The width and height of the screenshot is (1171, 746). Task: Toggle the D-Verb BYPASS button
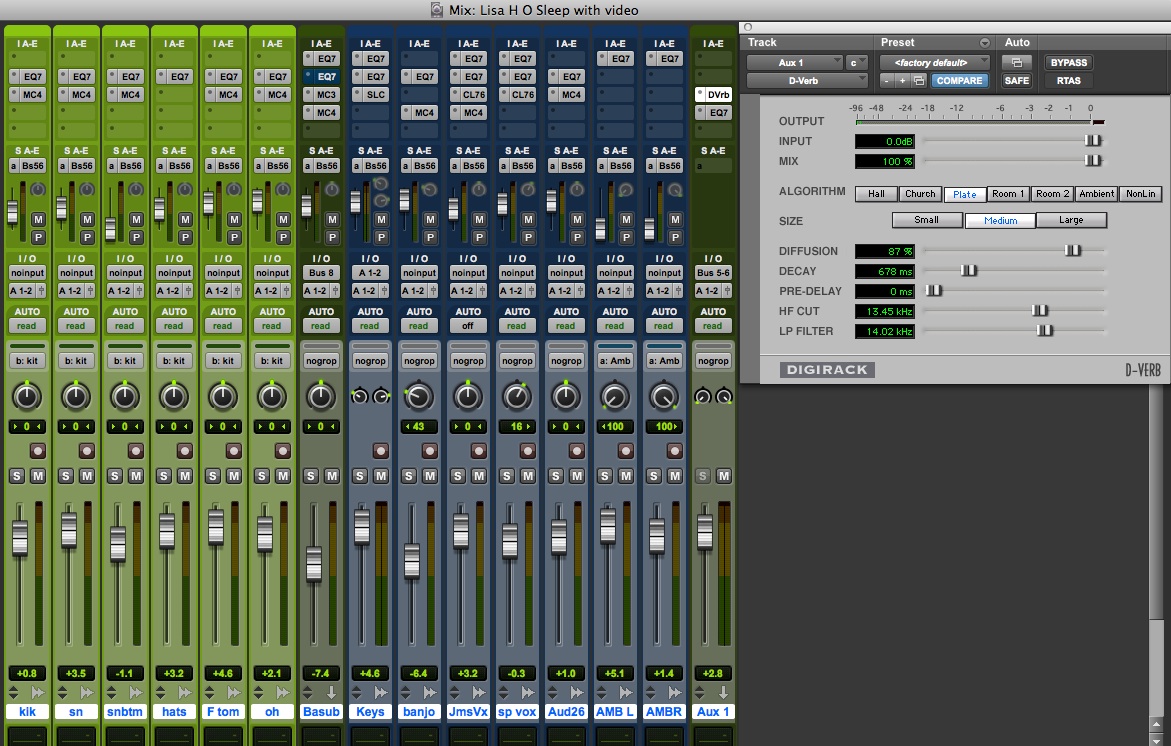[x=1069, y=63]
